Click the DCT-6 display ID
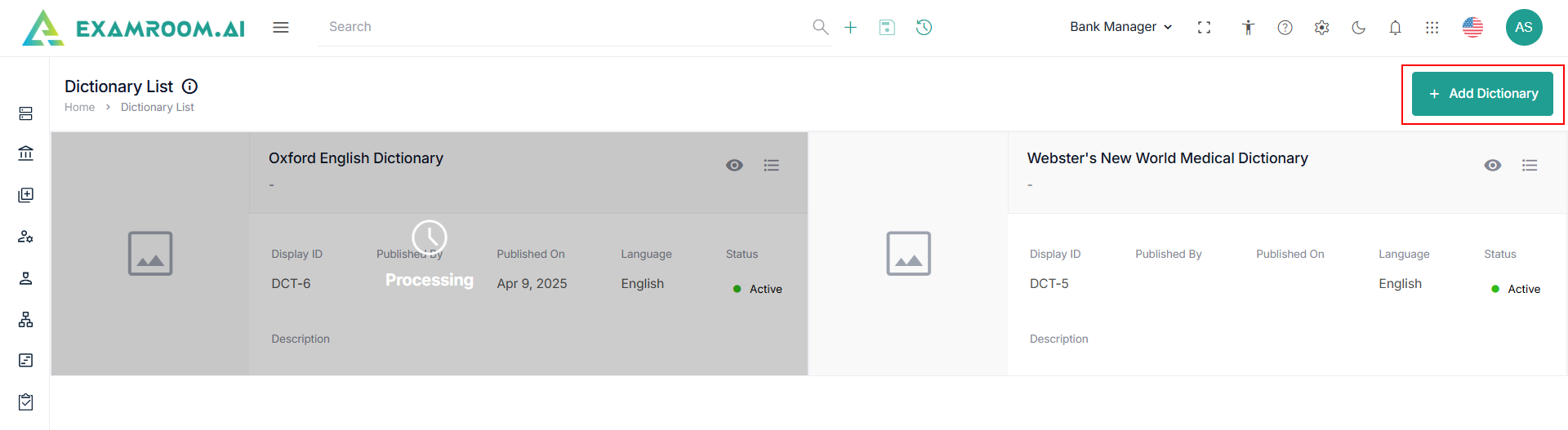Screen dimensions: 1568x430 point(291,284)
